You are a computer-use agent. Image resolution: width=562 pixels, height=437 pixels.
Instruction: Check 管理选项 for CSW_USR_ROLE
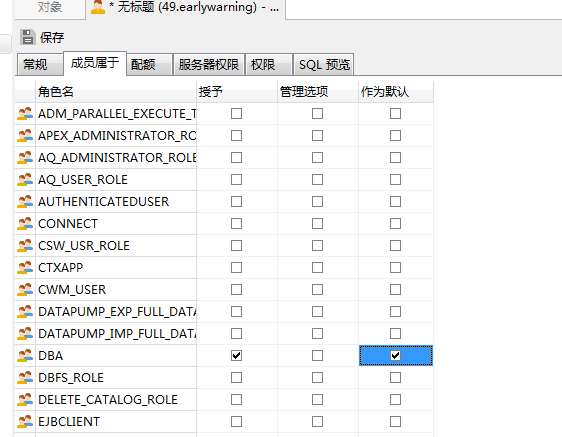click(317, 246)
